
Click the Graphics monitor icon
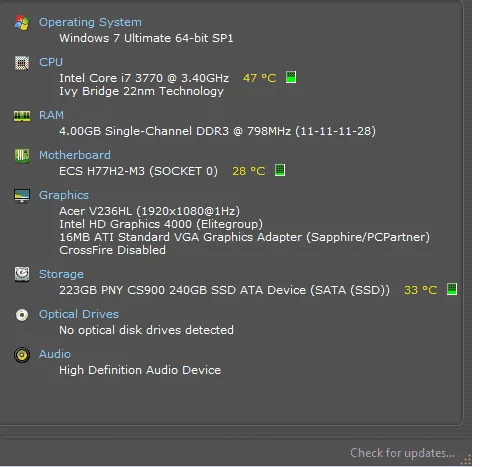(22, 196)
